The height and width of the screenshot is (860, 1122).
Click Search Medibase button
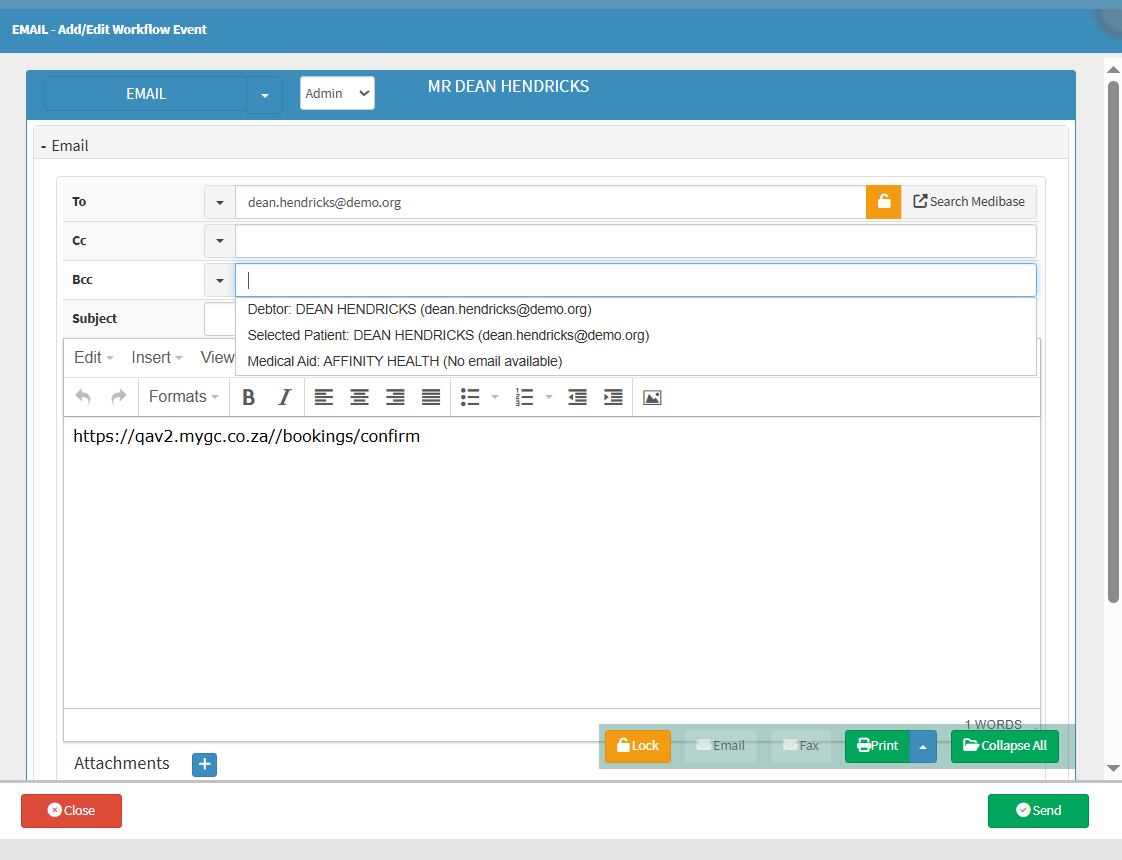pyautogui.click(x=968, y=202)
